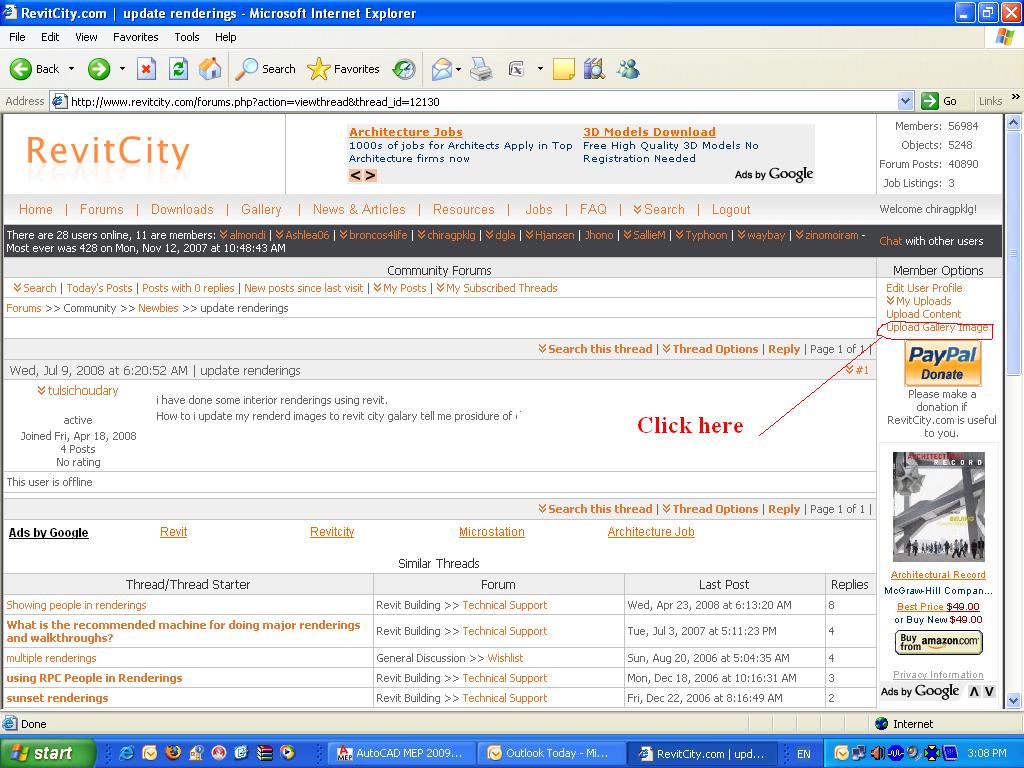Viewport: 1024px width, 768px height.
Task: Open the Mail dropdown arrow
Action: click(x=458, y=69)
